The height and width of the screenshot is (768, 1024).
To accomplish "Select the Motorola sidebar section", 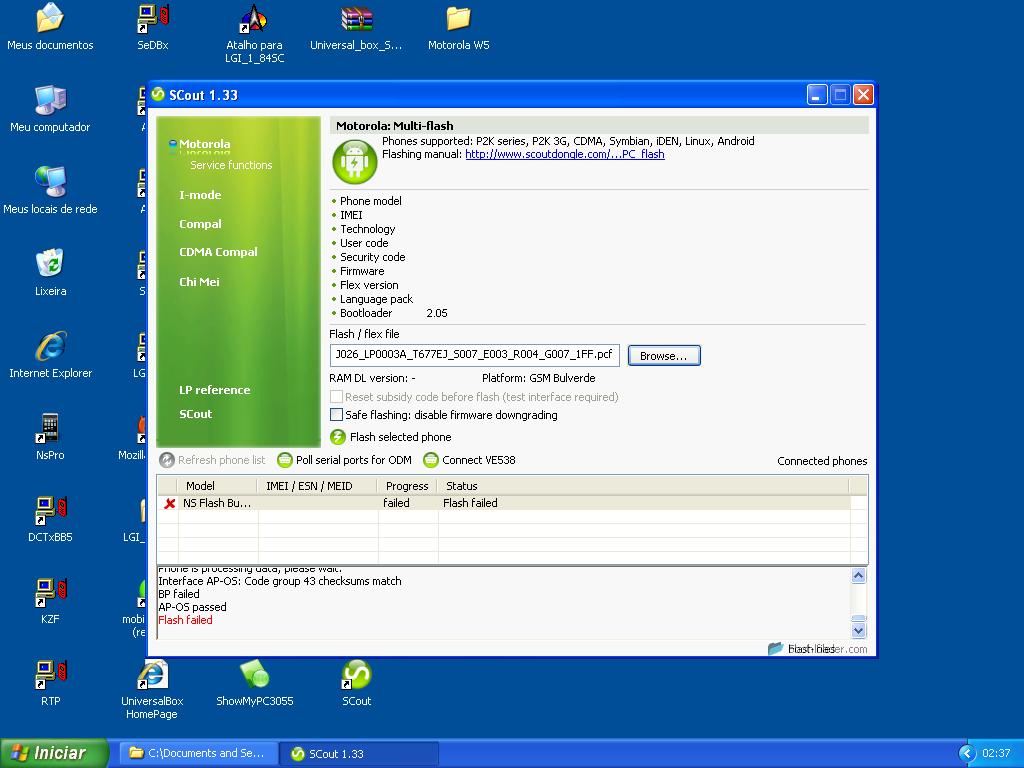I will [x=204, y=144].
